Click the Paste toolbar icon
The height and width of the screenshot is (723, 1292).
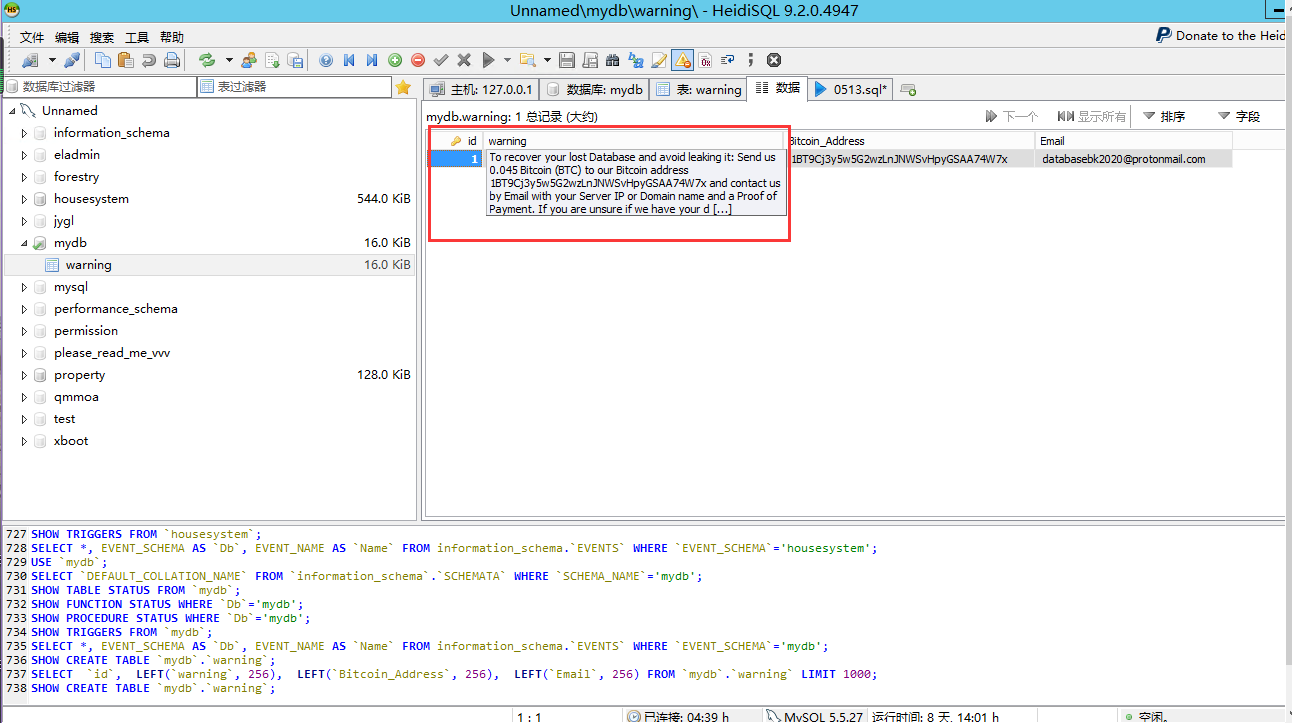[126, 60]
